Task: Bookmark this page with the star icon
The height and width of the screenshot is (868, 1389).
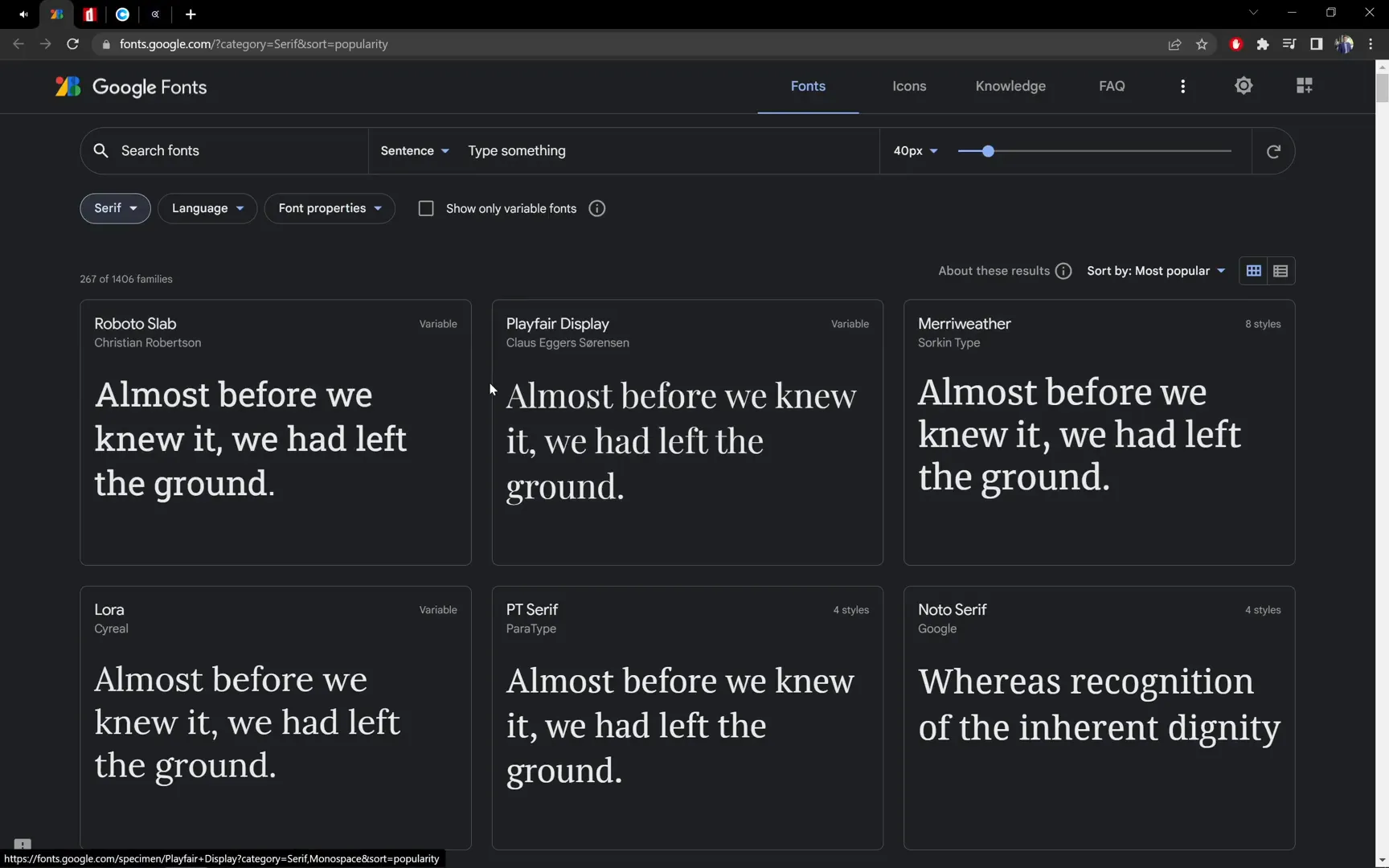Action: click(x=1202, y=44)
